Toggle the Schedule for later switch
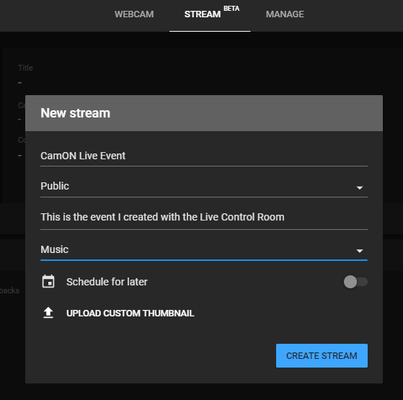 pyautogui.click(x=355, y=282)
